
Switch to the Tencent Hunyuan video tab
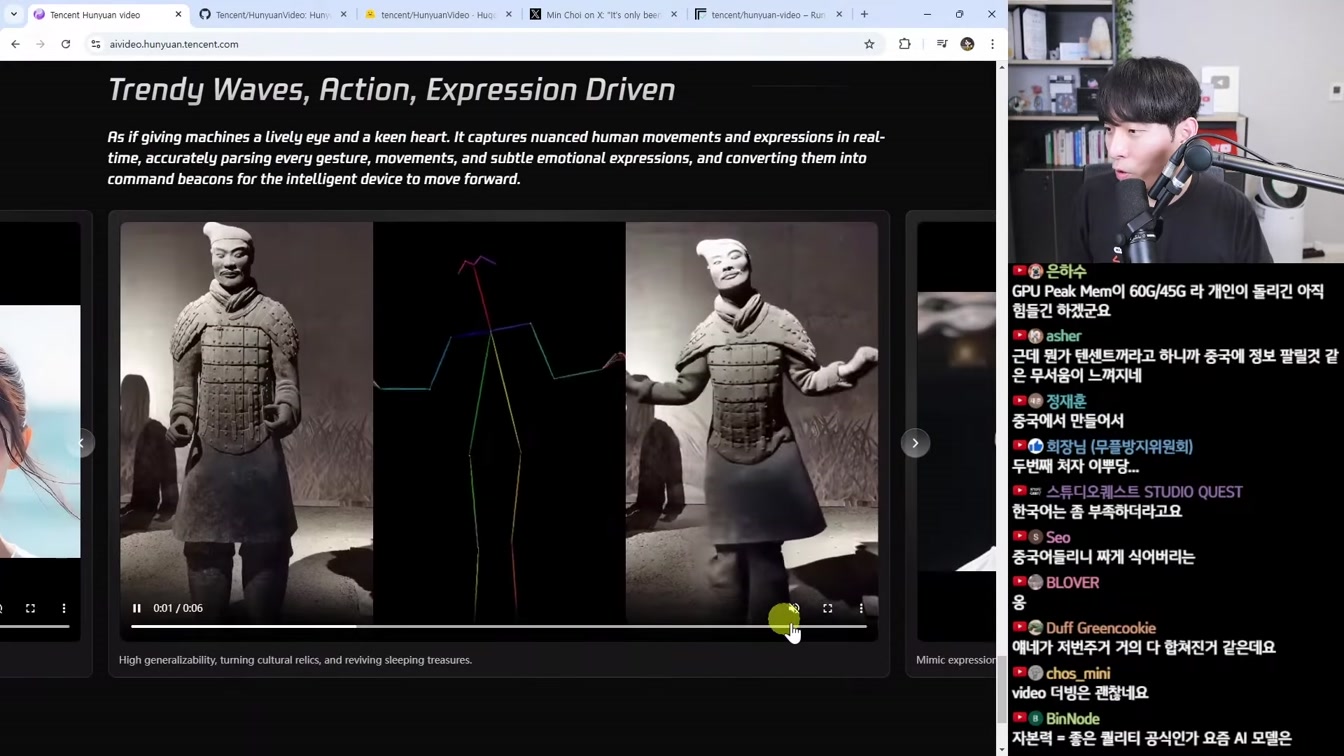point(108,15)
